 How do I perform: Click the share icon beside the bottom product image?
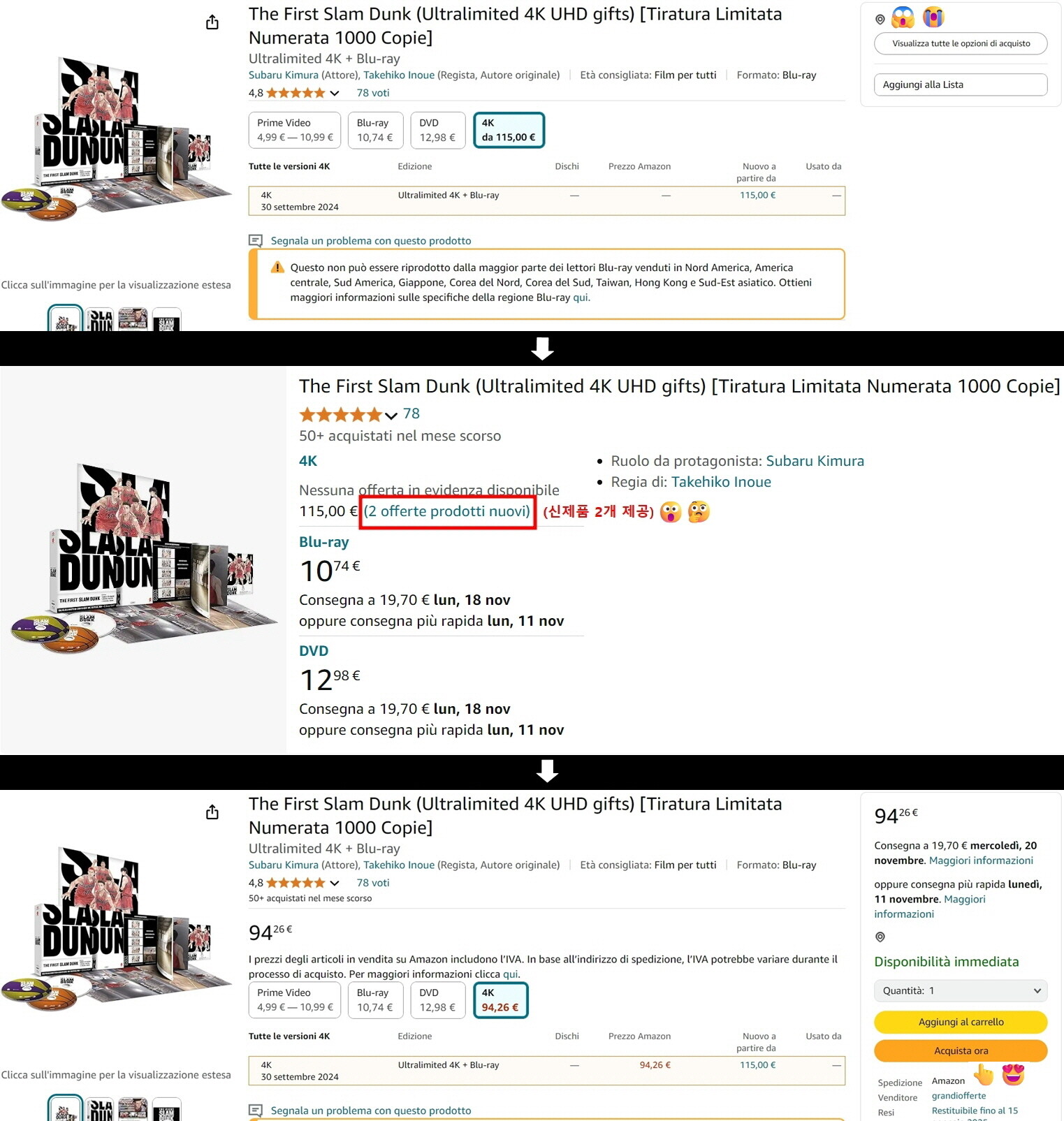pos(212,812)
